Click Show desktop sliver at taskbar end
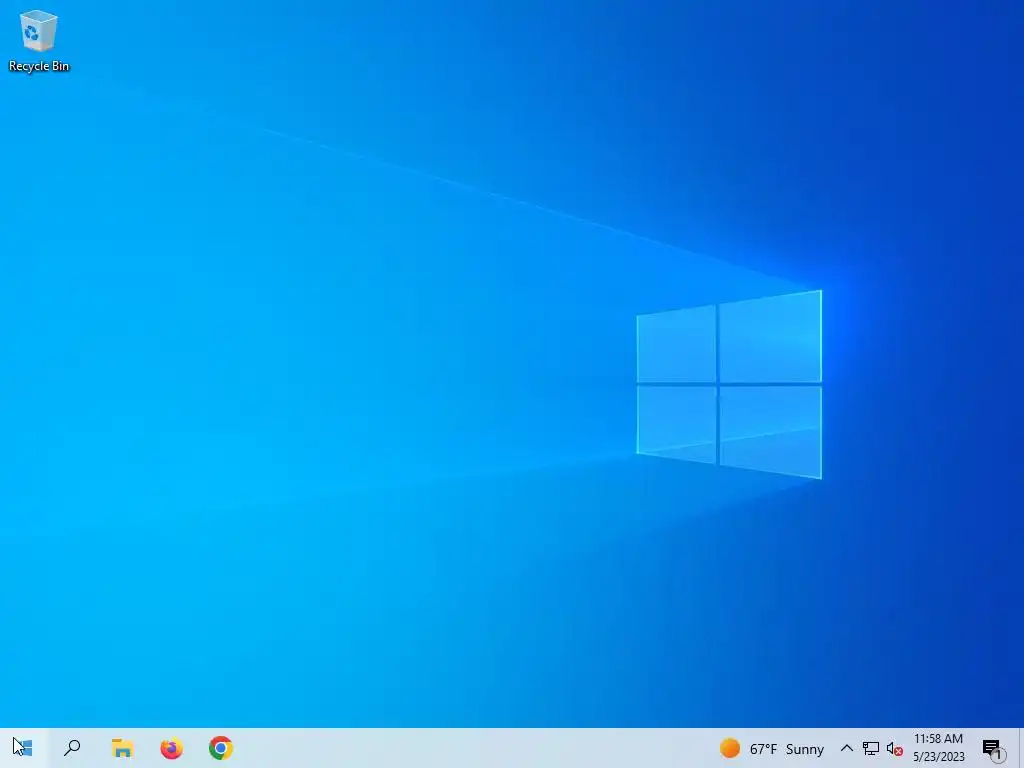This screenshot has height=768, width=1024. point(1021,748)
